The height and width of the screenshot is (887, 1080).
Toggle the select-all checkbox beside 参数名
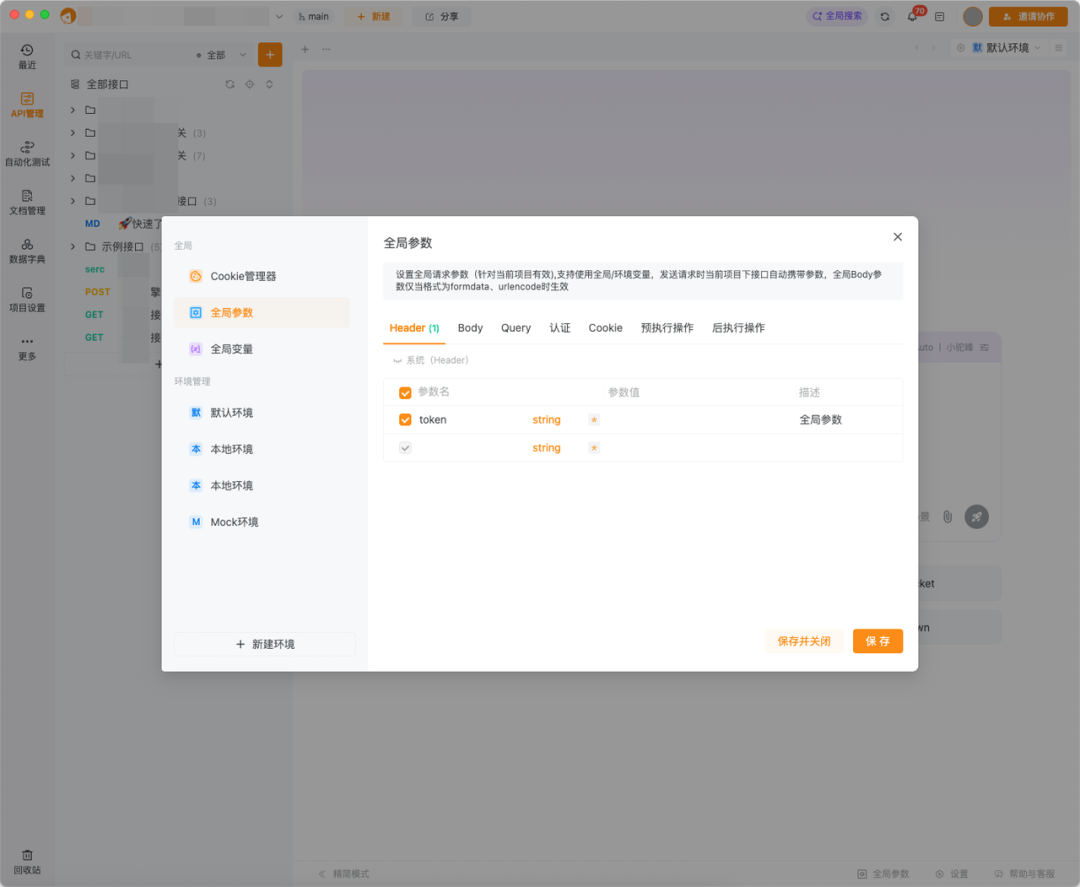(405, 393)
